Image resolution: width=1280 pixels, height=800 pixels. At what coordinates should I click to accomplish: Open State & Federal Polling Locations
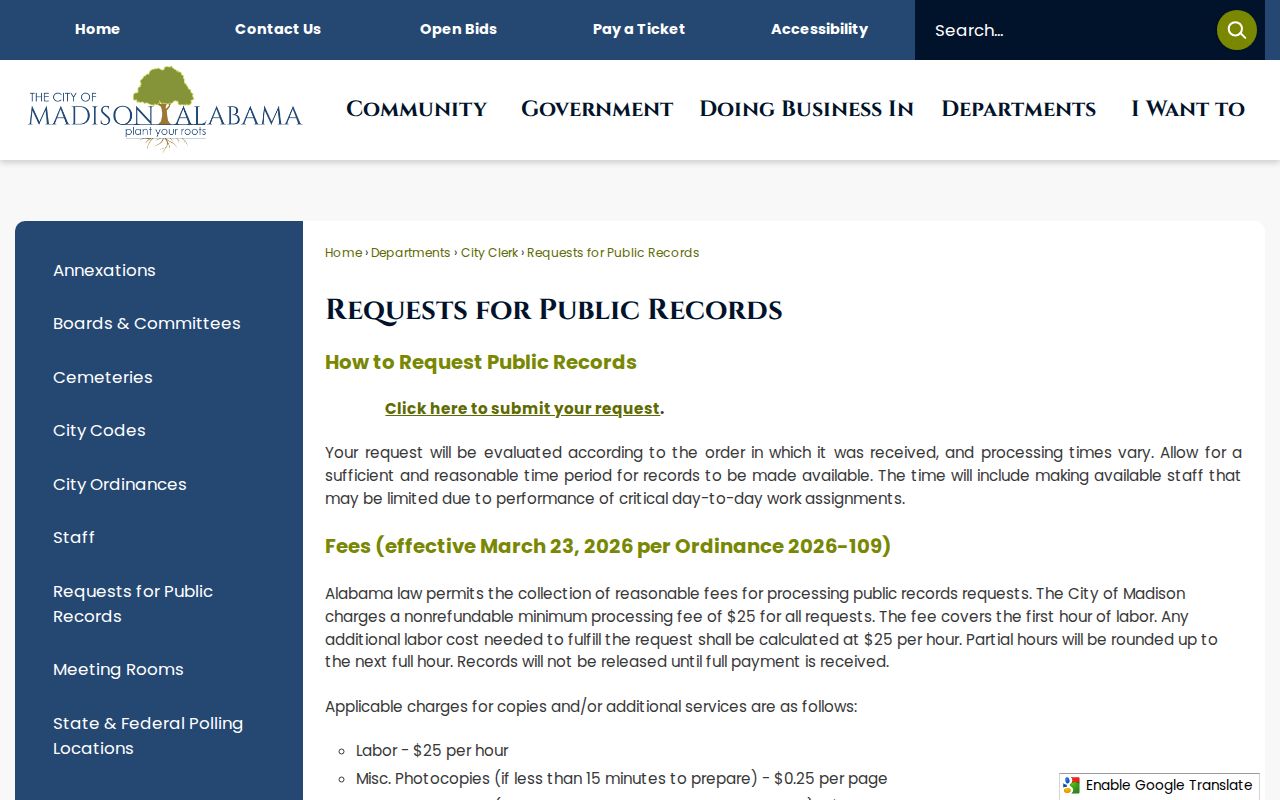[148, 735]
